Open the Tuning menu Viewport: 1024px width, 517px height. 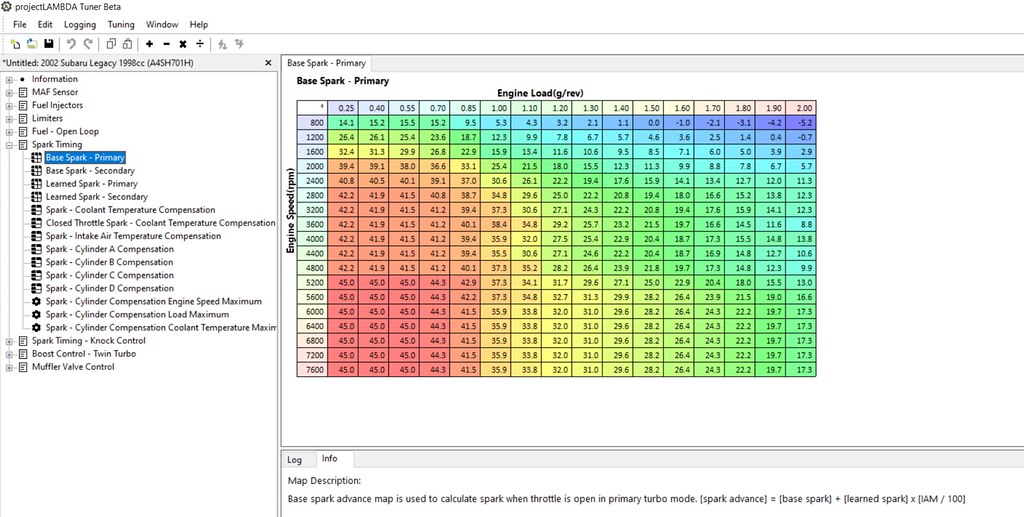click(x=121, y=24)
